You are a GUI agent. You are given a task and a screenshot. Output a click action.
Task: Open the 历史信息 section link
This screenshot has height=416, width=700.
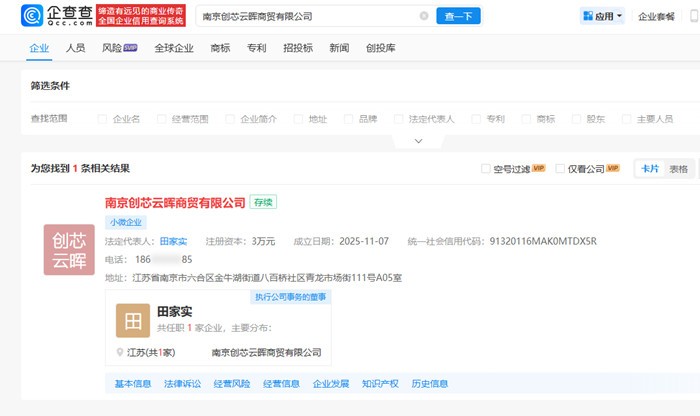pyautogui.click(x=430, y=384)
